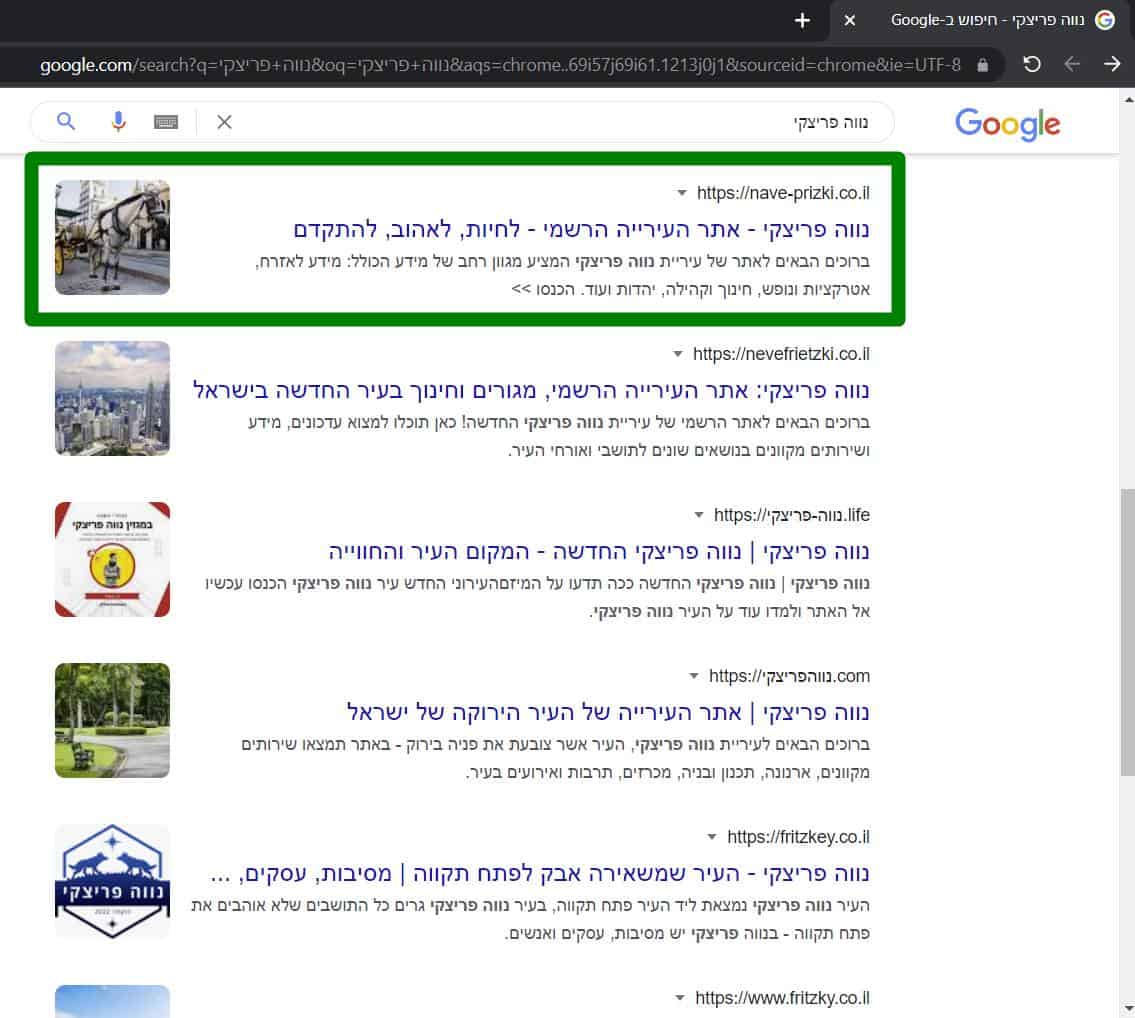Open a new tab with plus button
This screenshot has height=1018, width=1135.
801,20
